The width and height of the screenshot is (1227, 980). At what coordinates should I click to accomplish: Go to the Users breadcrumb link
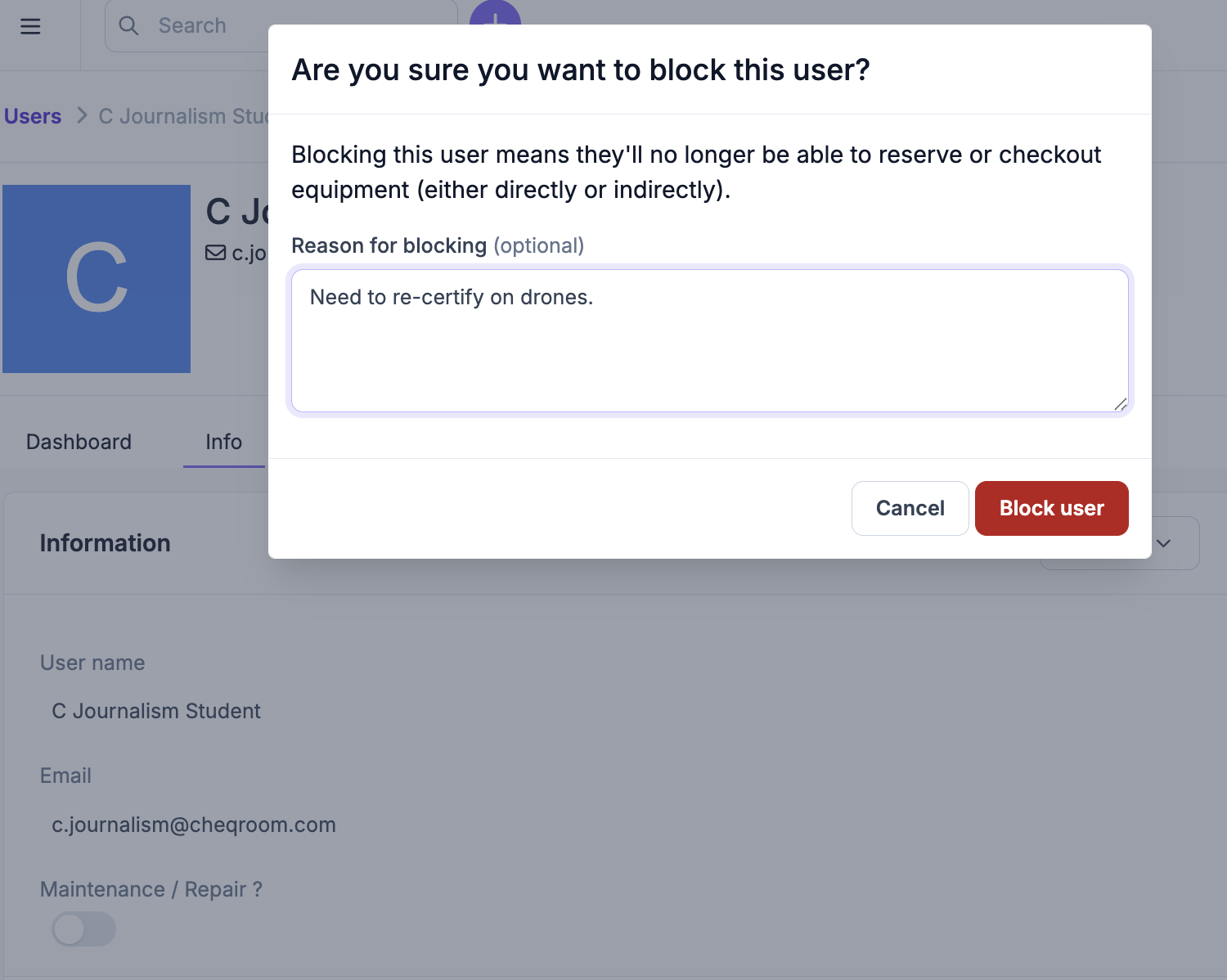pyautogui.click(x=33, y=116)
